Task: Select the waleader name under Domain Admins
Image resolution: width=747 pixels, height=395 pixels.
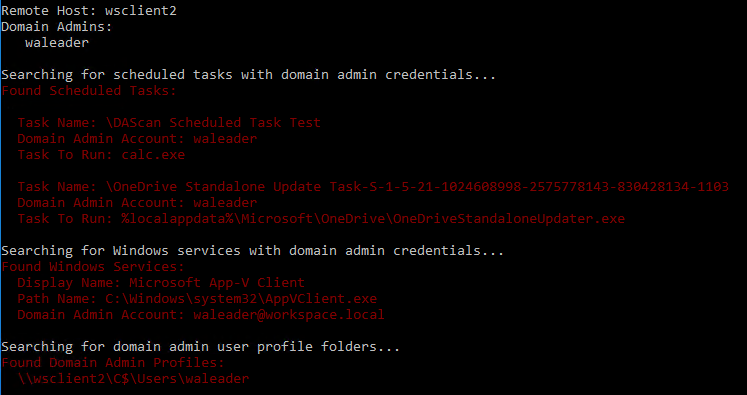Action: tap(57, 42)
